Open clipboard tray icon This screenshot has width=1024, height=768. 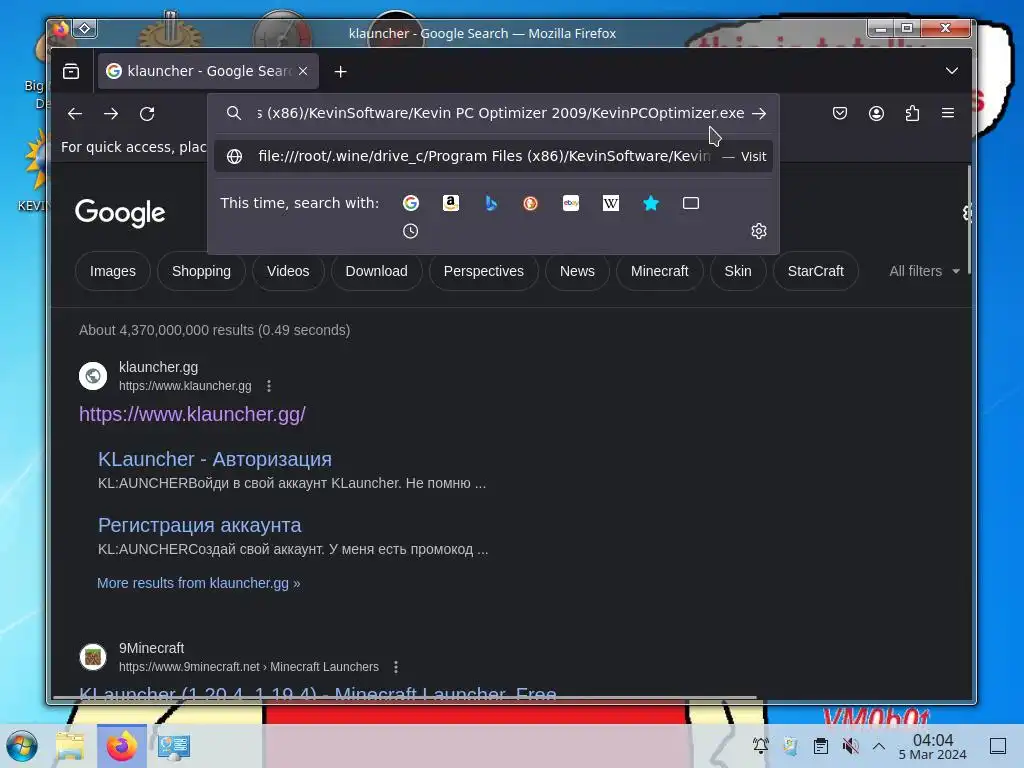(821, 746)
